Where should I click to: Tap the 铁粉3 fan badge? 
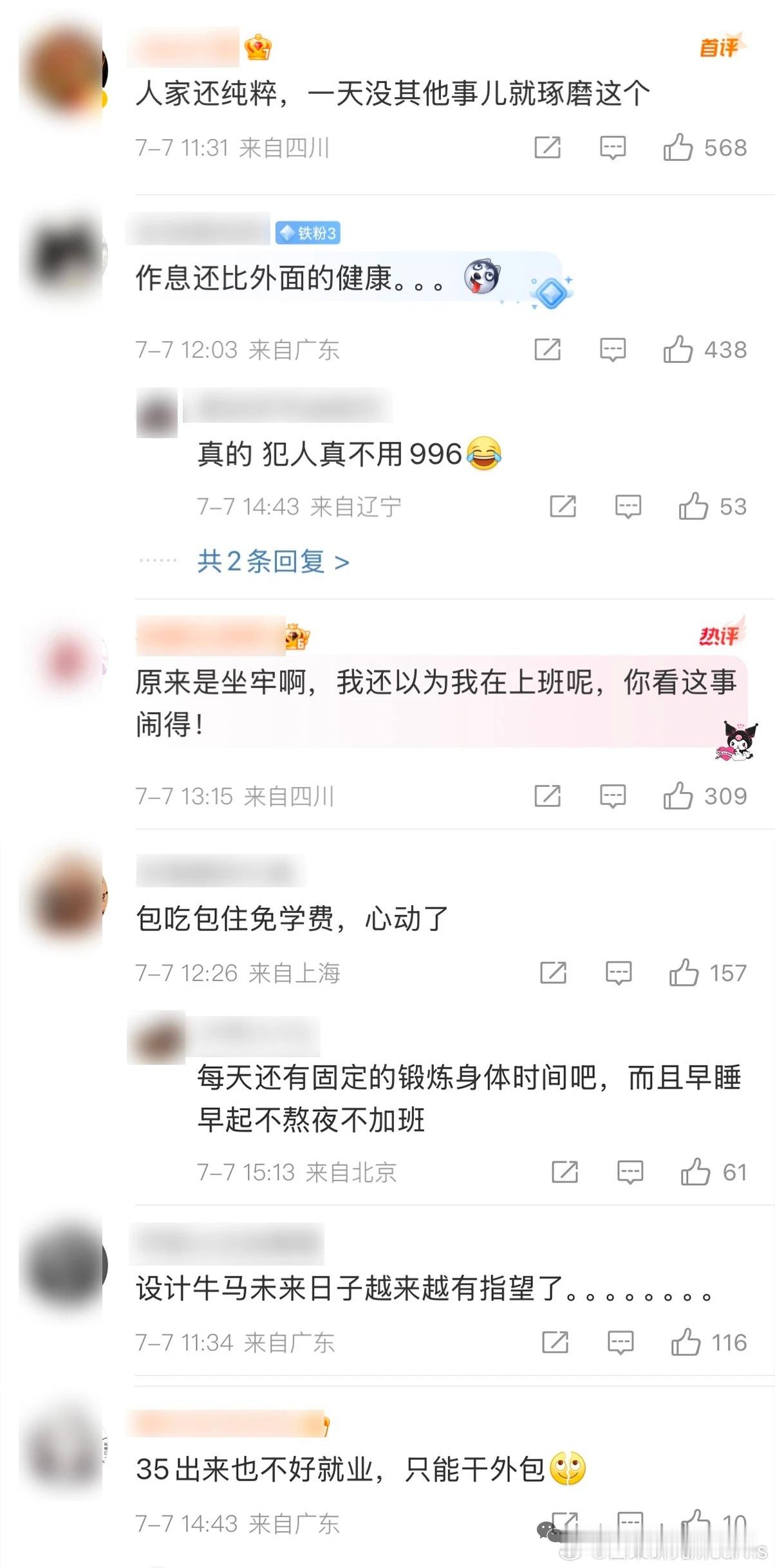click(308, 233)
